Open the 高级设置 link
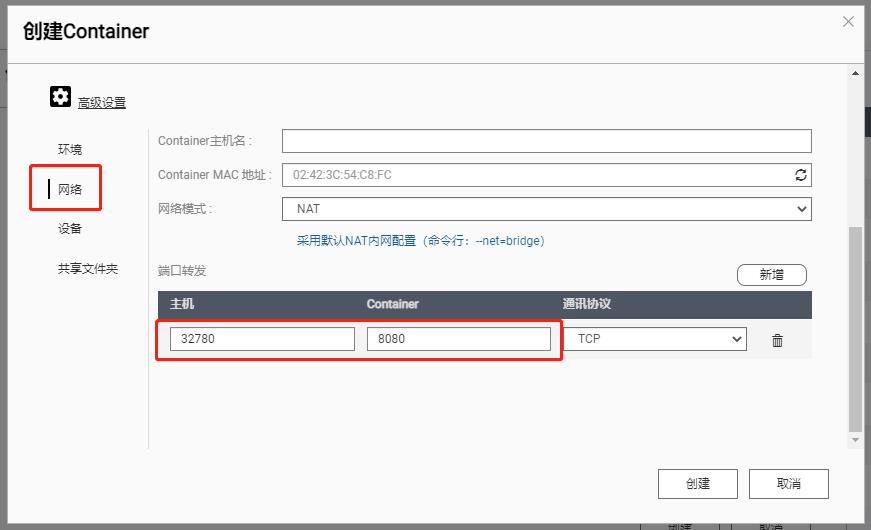 point(102,103)
